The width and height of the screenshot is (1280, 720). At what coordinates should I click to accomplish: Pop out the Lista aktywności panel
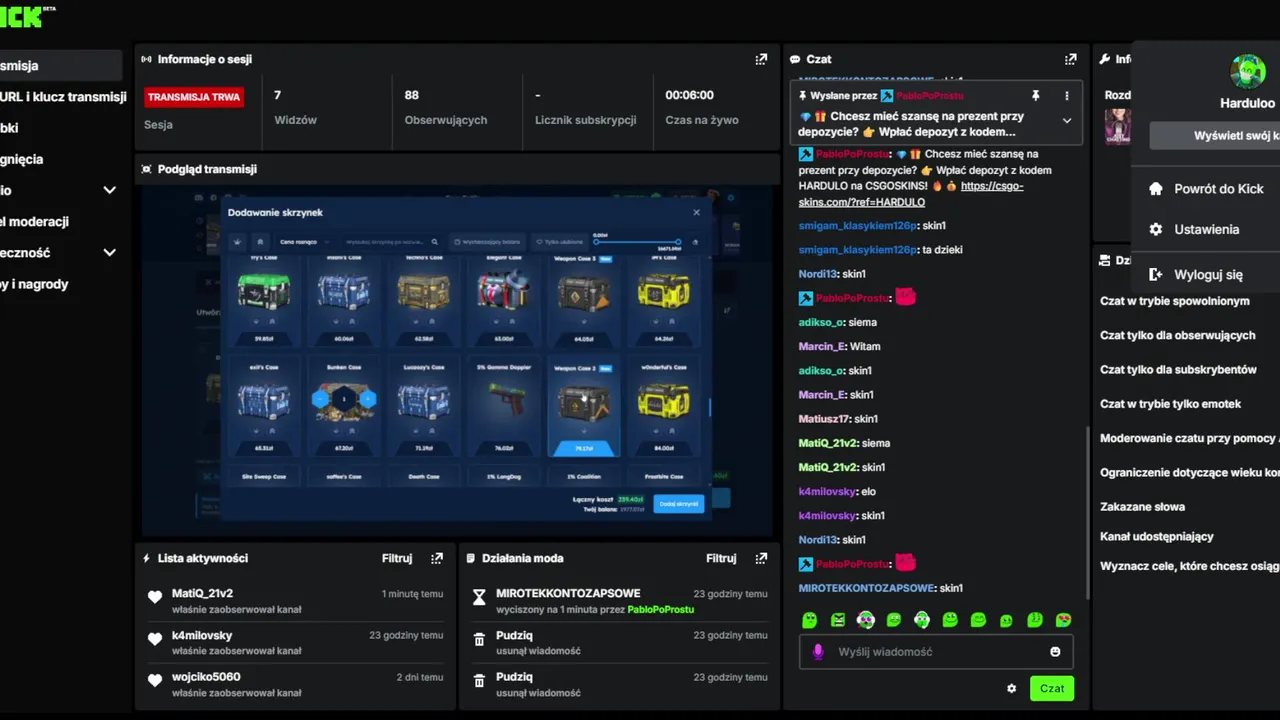click(x=437, y=558)
